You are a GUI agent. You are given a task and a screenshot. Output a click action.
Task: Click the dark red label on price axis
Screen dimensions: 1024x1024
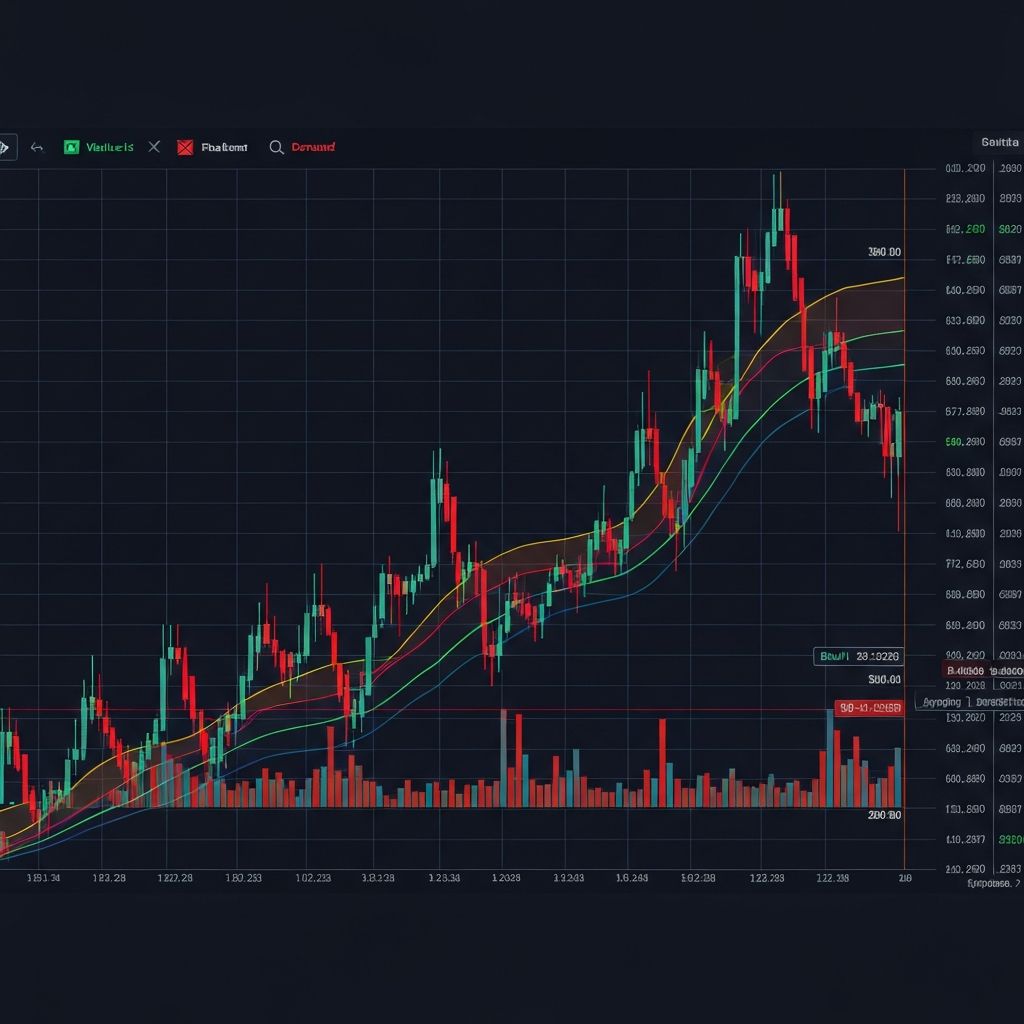point(982,670)
